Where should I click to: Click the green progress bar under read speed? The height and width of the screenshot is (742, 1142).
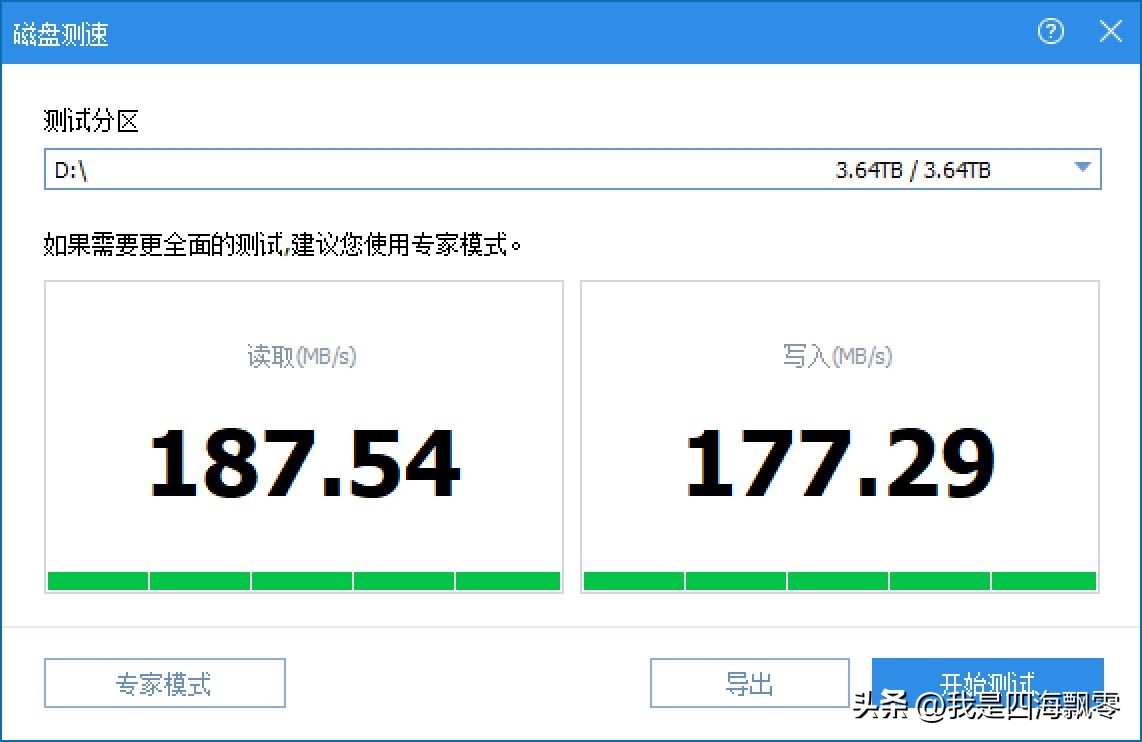302,580
